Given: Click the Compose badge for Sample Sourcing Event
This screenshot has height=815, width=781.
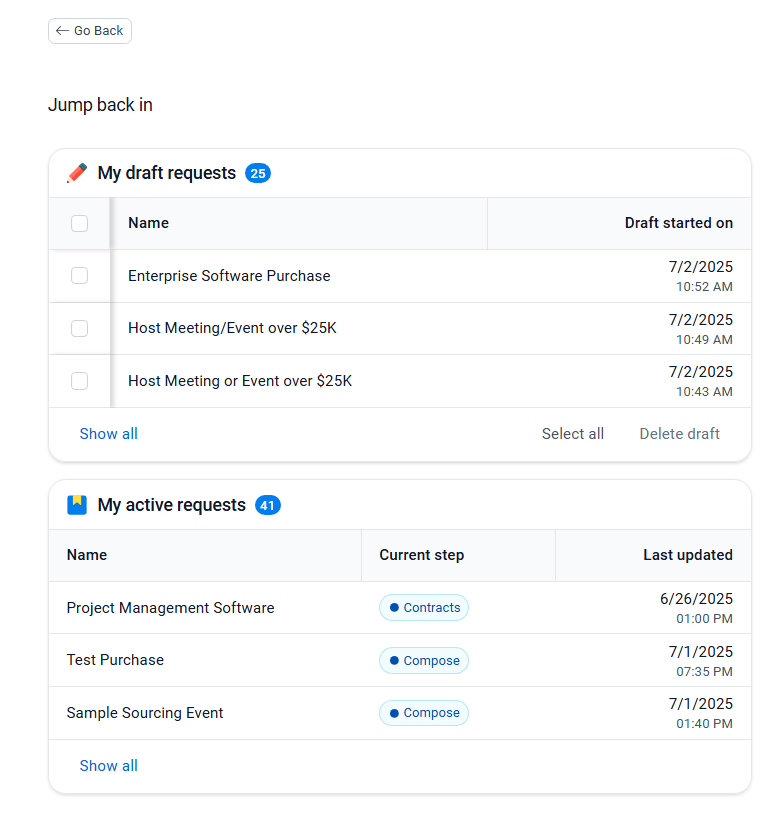Looking at the screenshot, I should pyautogui.click(x=424, y=713).
